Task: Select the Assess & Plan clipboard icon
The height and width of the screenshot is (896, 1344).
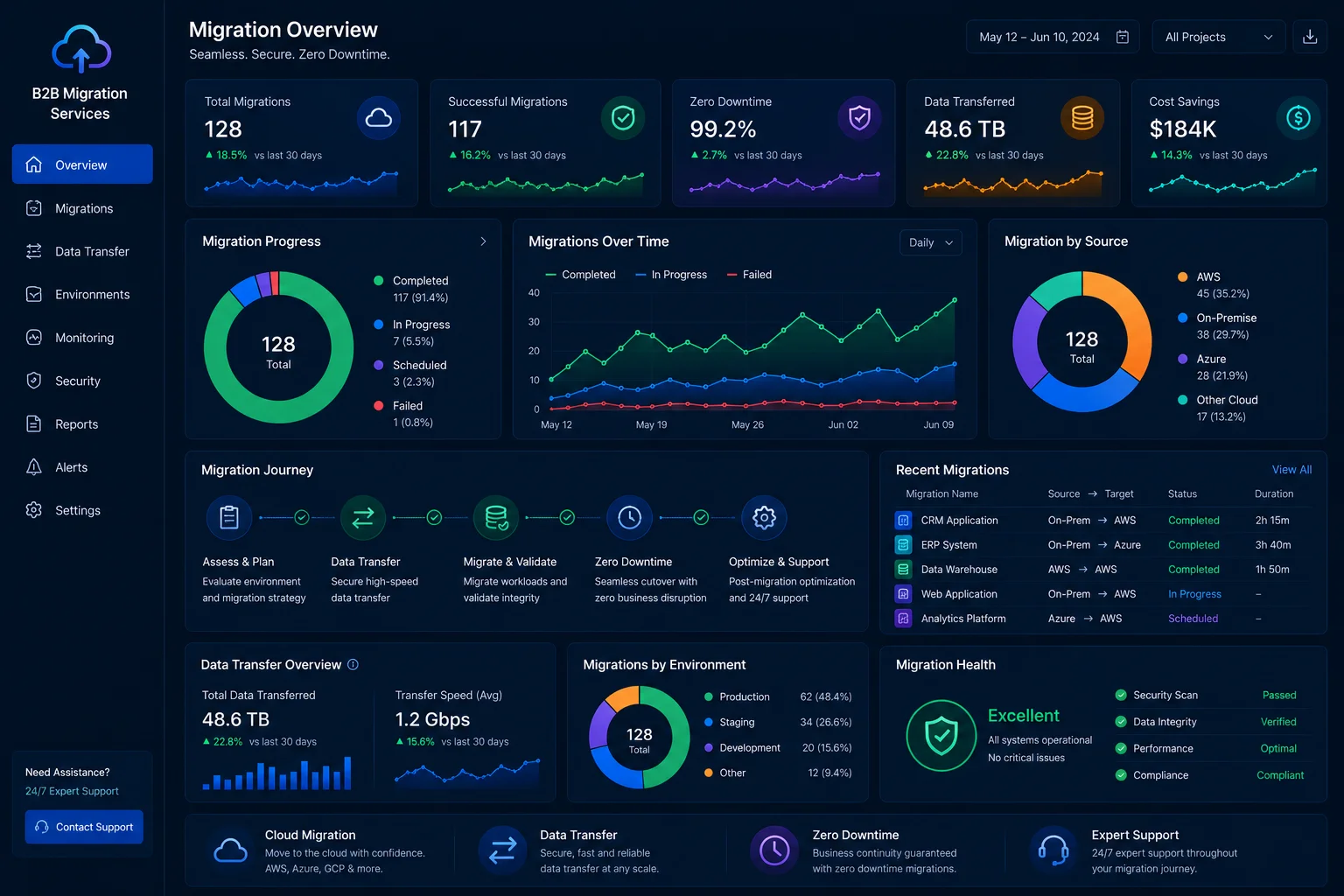Action: click(229, 518)
